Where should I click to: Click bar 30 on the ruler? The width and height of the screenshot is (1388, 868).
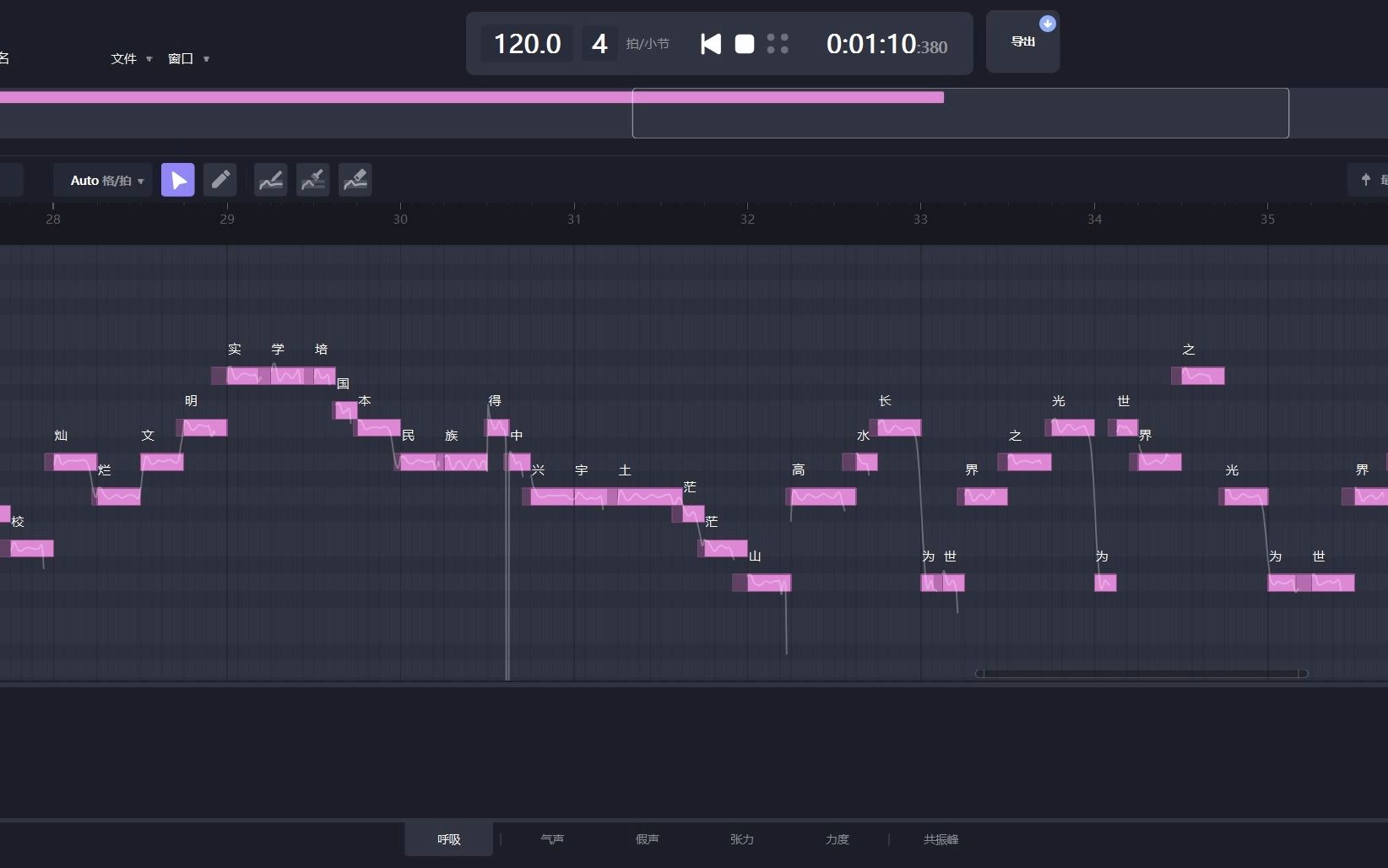(400, 220)
